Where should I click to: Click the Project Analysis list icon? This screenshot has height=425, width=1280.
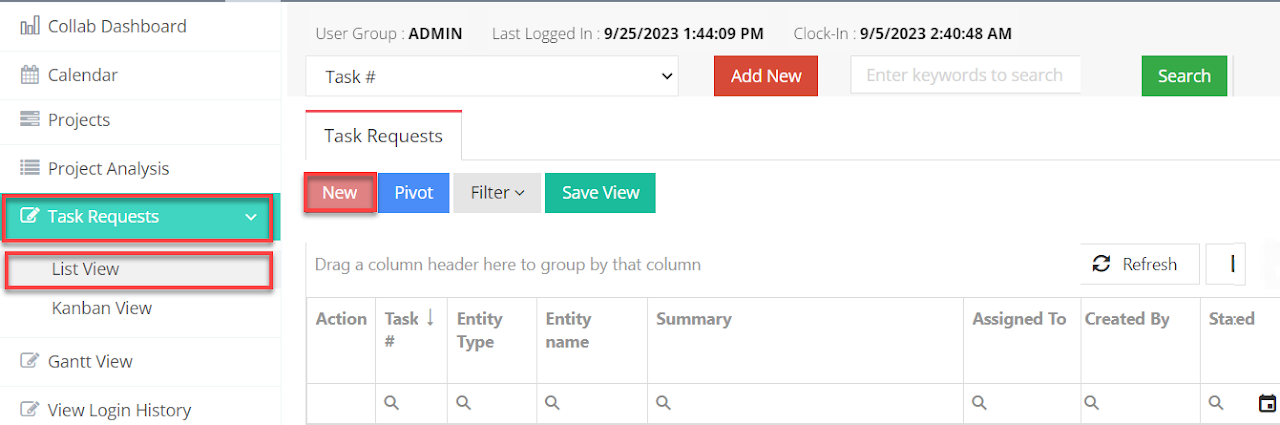point(30,168)
